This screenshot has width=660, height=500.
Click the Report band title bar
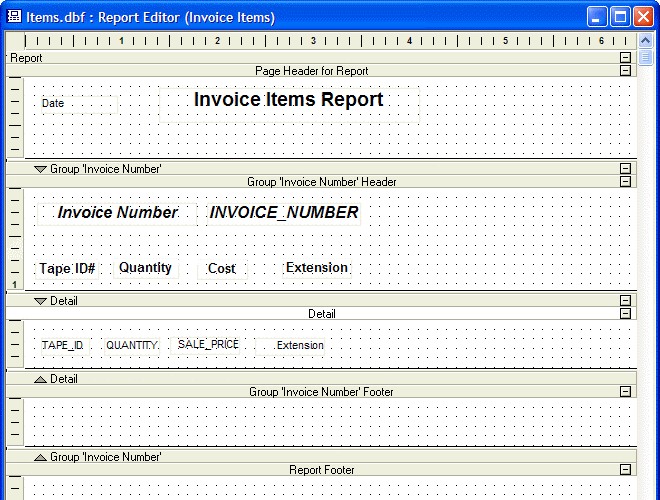[321, 58]
